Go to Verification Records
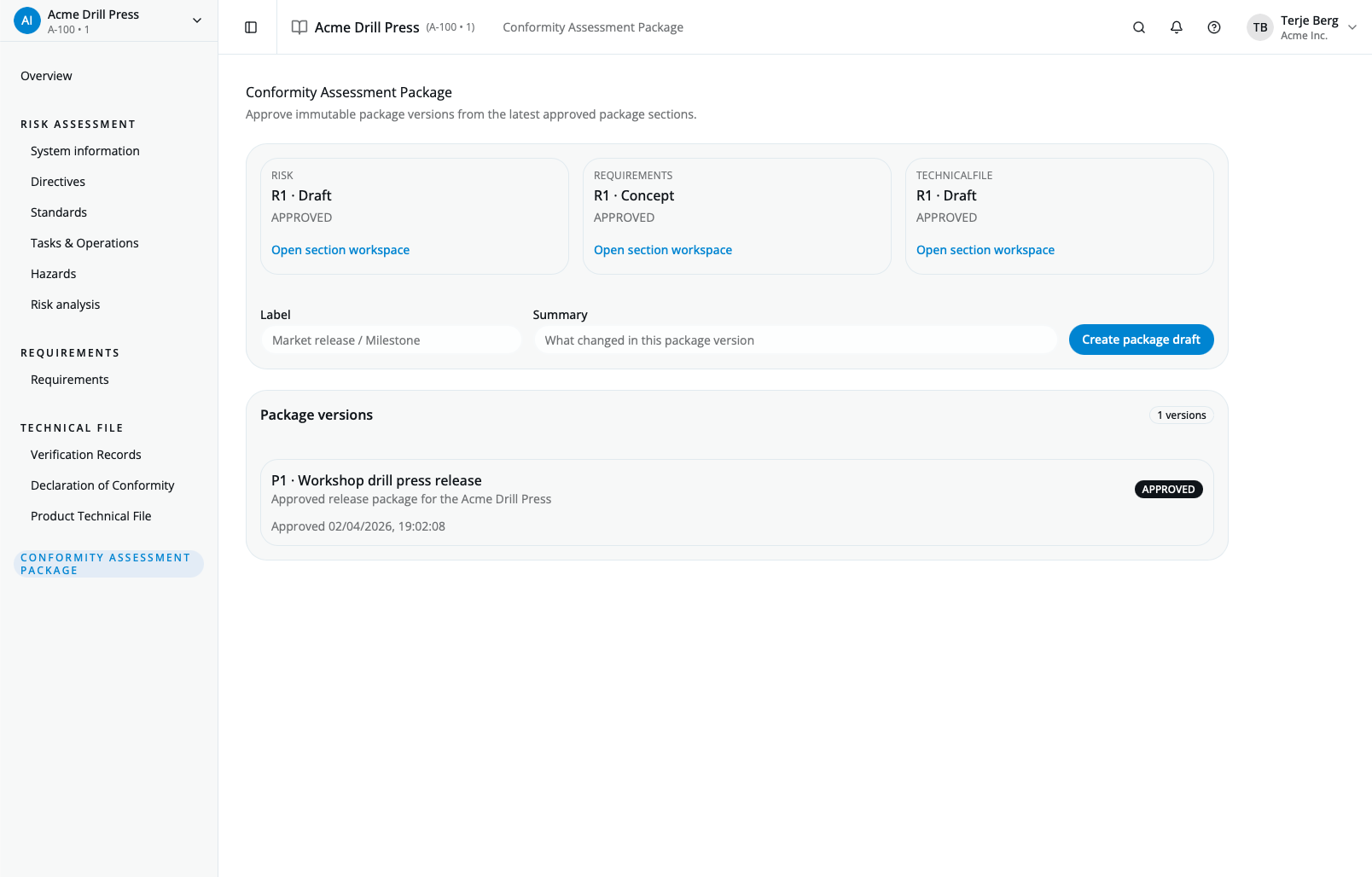The image size is (1372, 877). (x=86, y=455)
